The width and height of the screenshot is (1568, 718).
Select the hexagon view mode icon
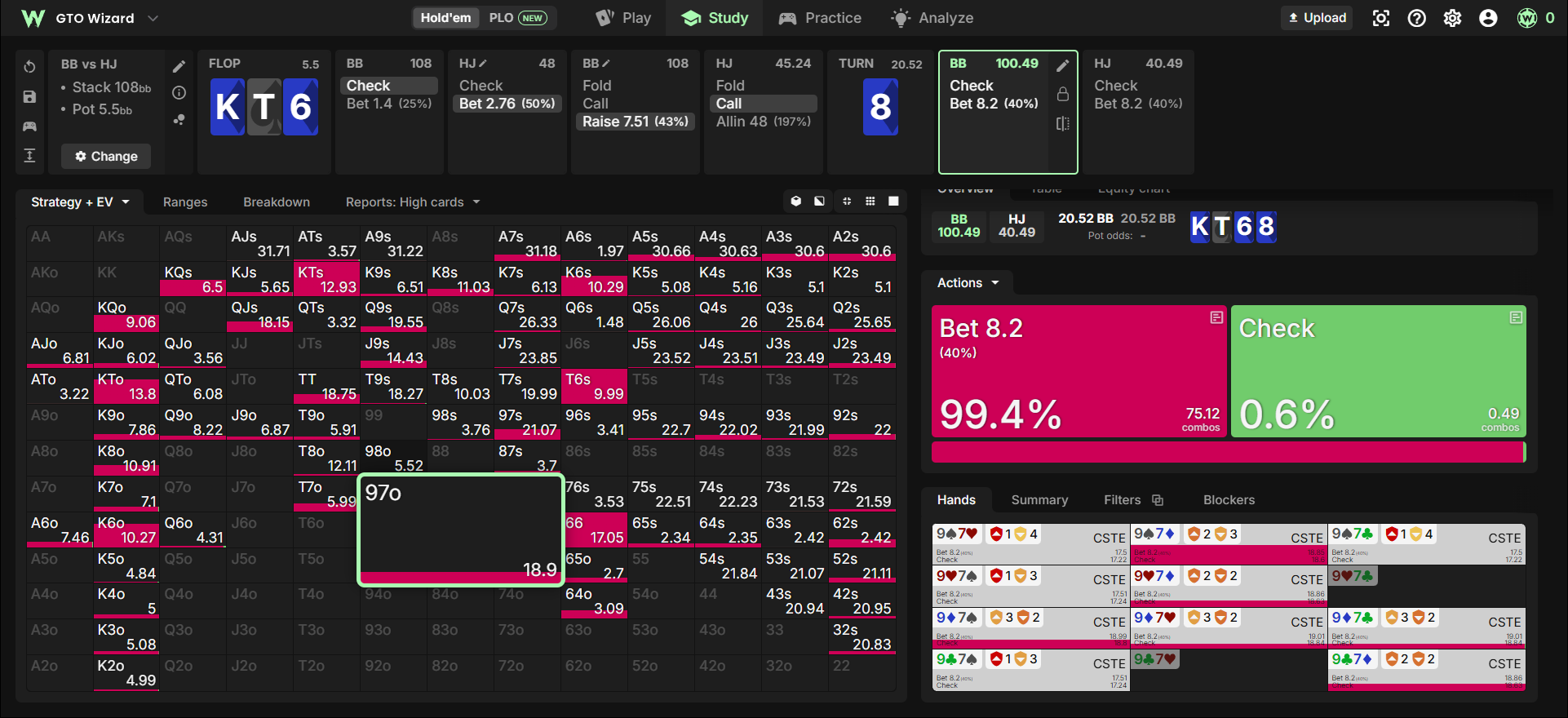[x=796, y=201]
